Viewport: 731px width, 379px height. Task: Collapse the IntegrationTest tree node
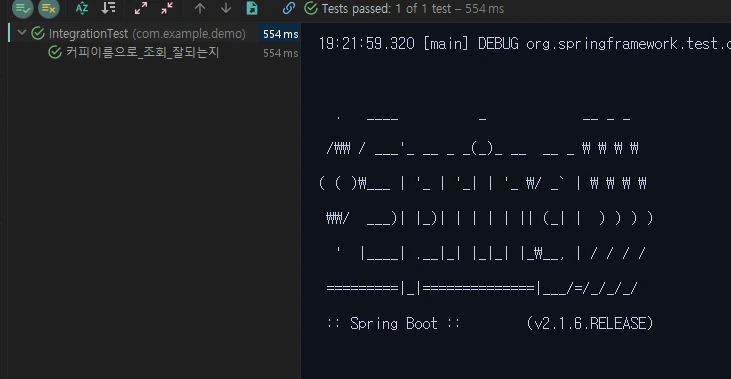coord(21,33)
